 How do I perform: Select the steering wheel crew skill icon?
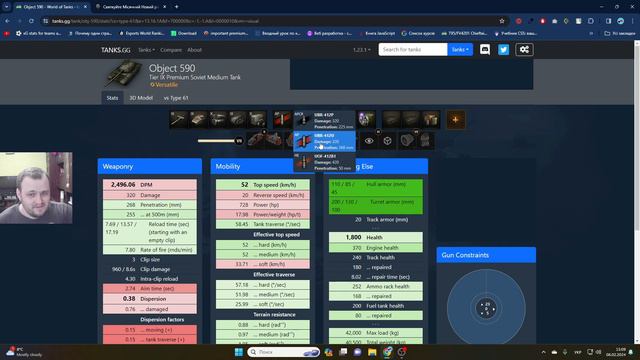(387, 141)
